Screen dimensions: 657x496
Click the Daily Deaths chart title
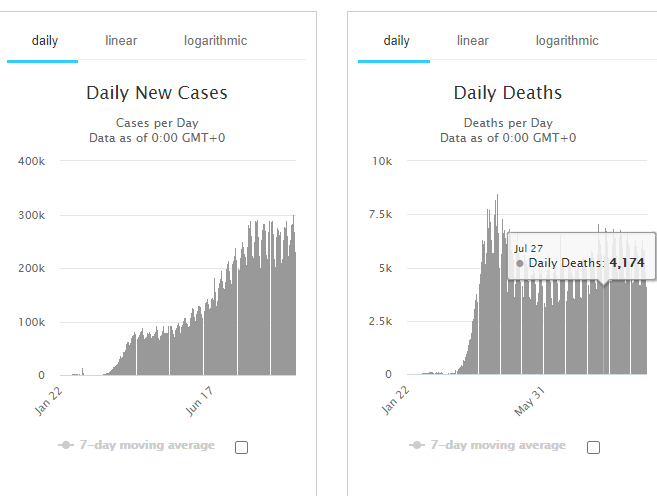pos(508,93)
